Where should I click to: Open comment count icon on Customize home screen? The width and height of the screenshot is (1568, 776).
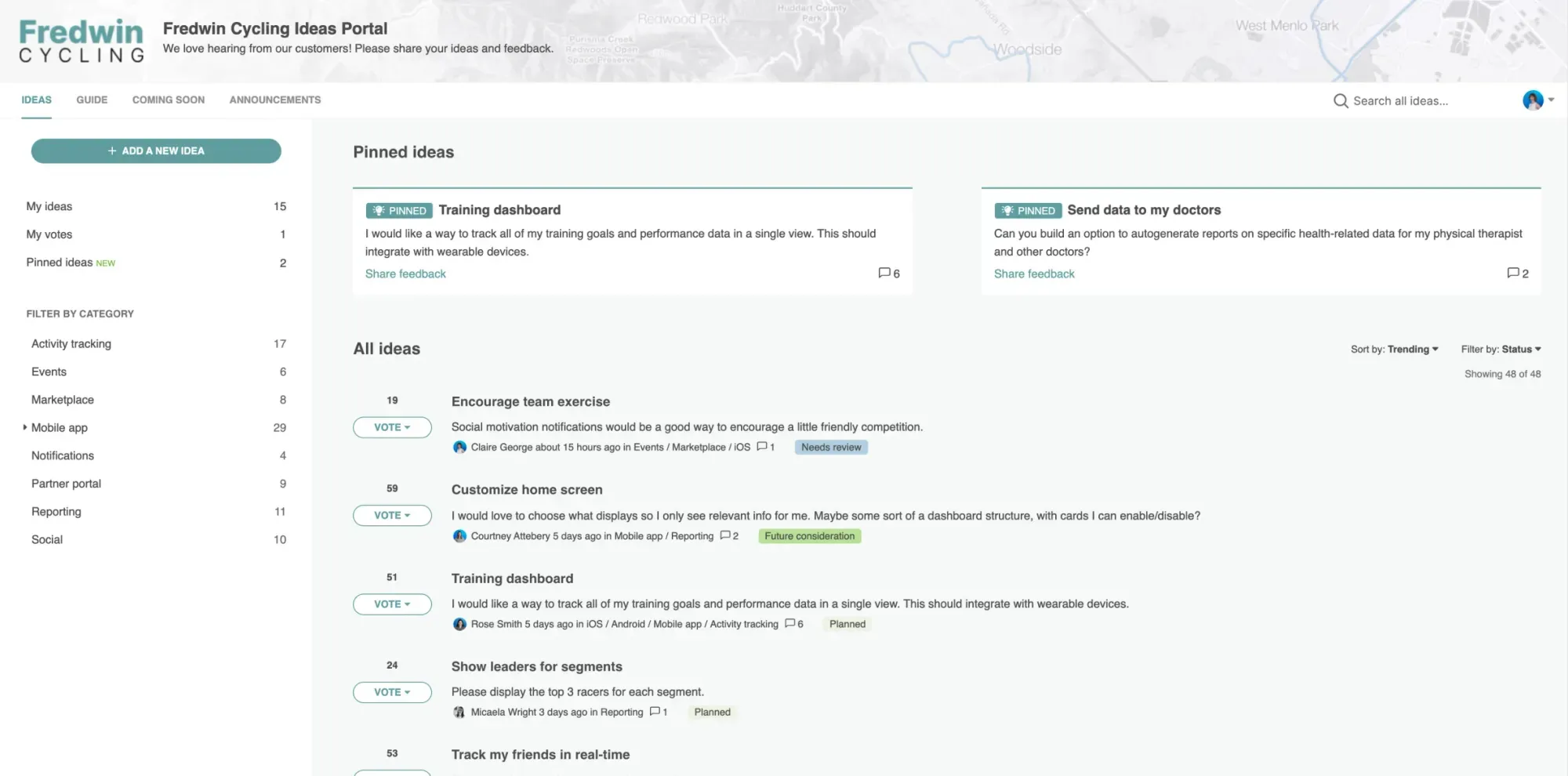click(x=726, y=535)
